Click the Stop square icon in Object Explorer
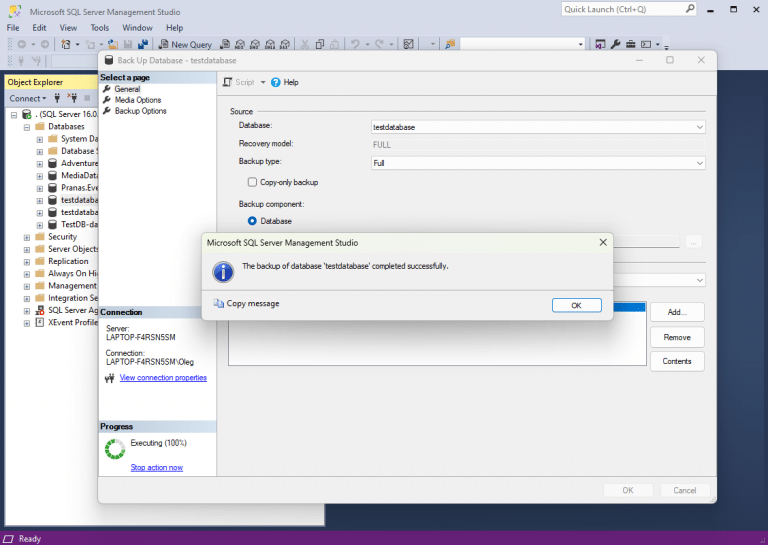 [x=87, y=98]
